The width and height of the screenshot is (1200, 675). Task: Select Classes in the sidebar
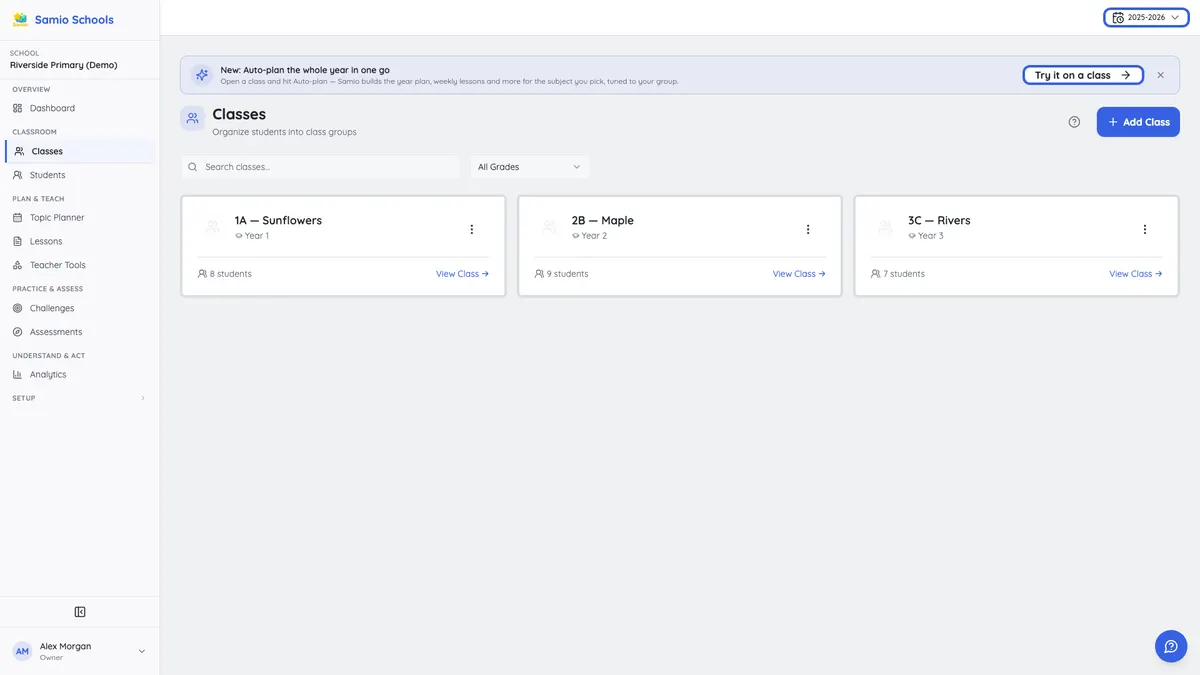click(79, 151)
